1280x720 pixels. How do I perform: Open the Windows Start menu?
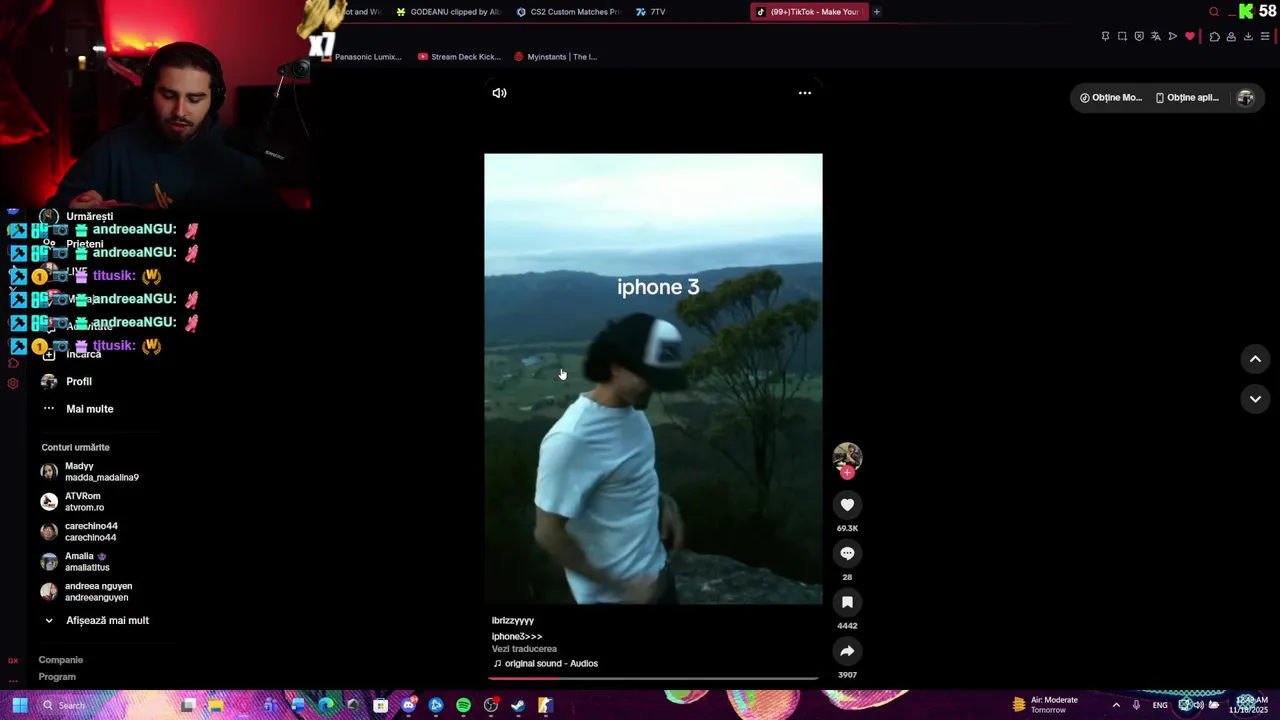[20, 705]
